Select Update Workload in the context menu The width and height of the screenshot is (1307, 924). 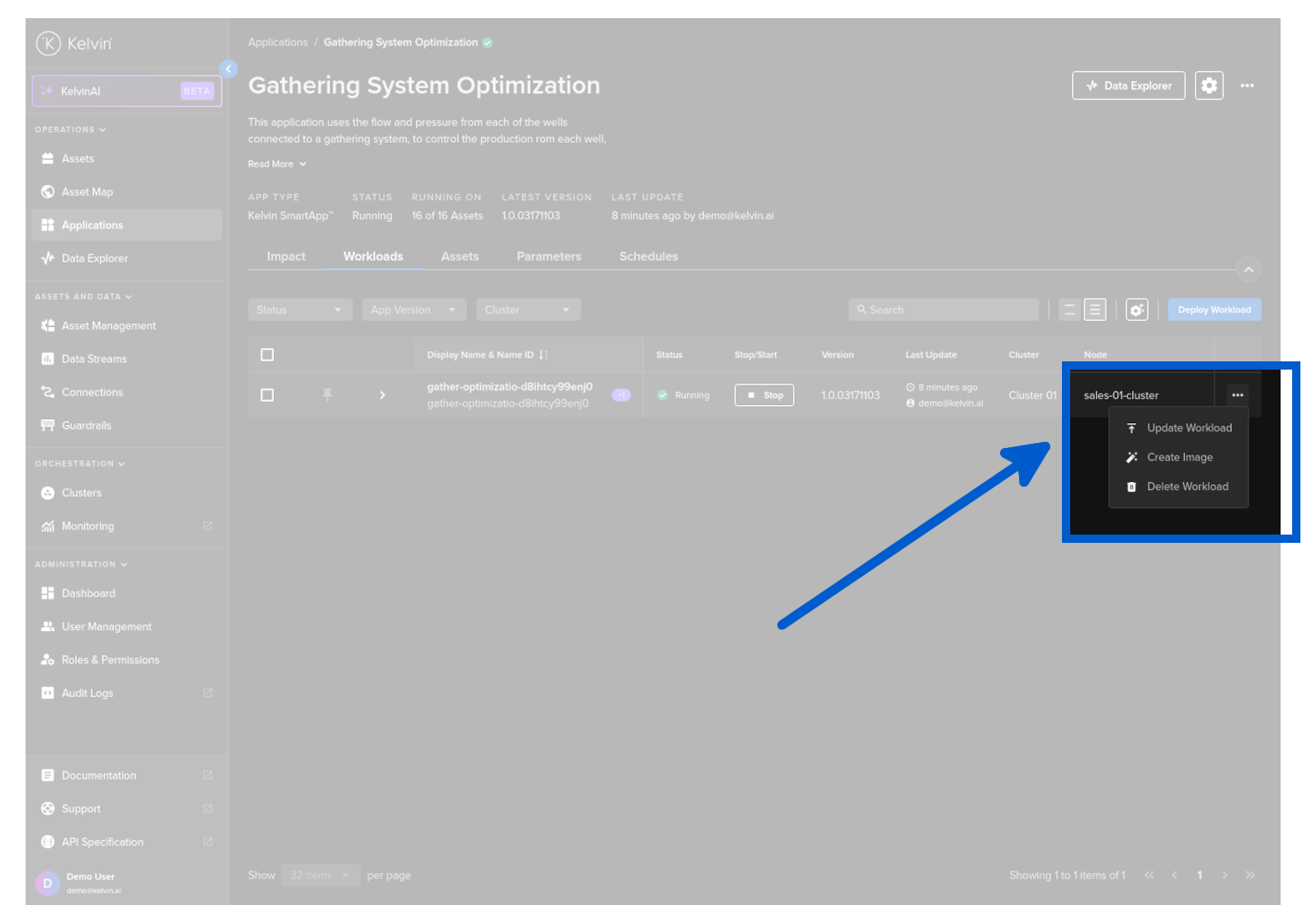1188,428
